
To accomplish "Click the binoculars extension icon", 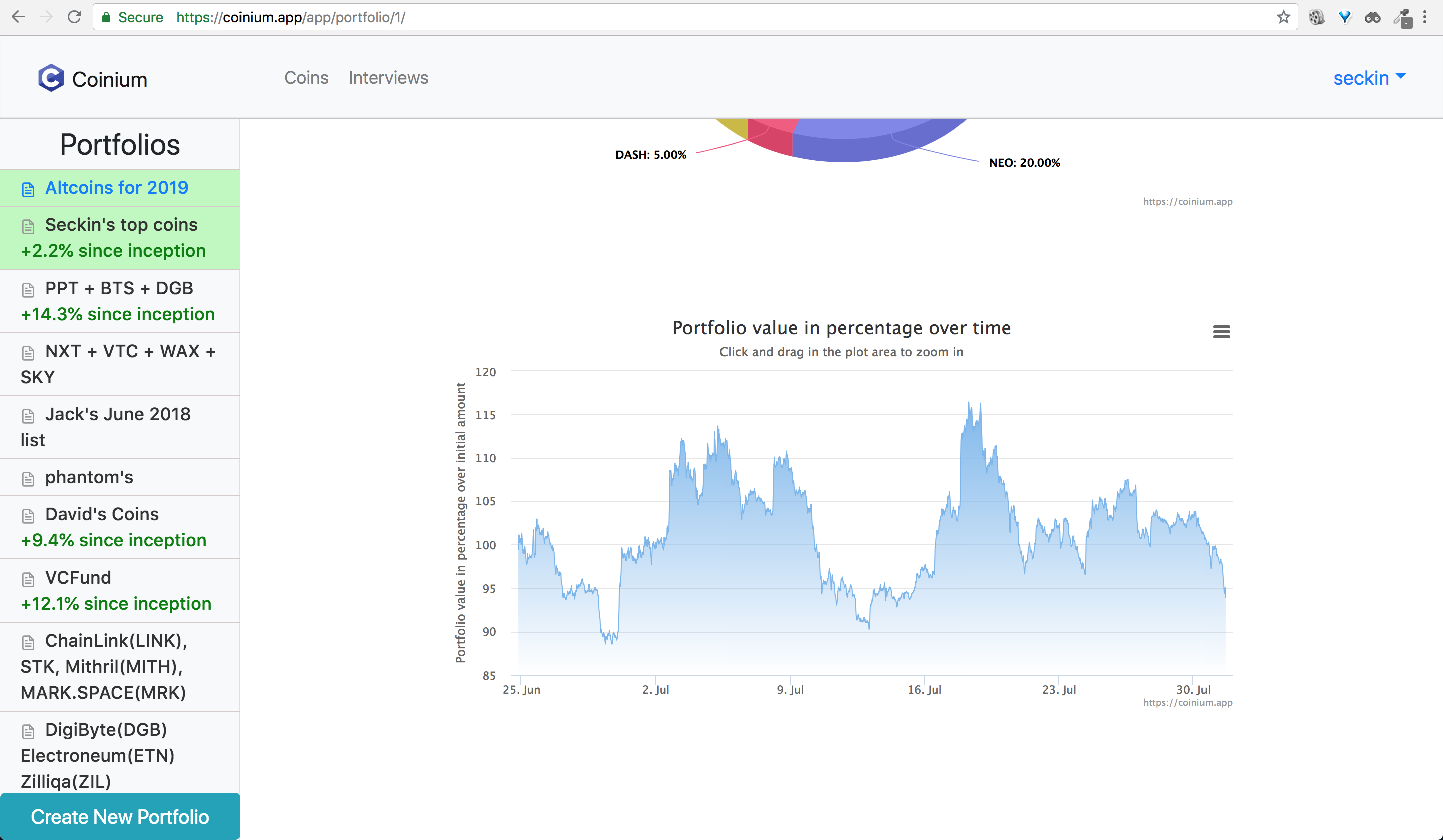I will coord(1372,17).
